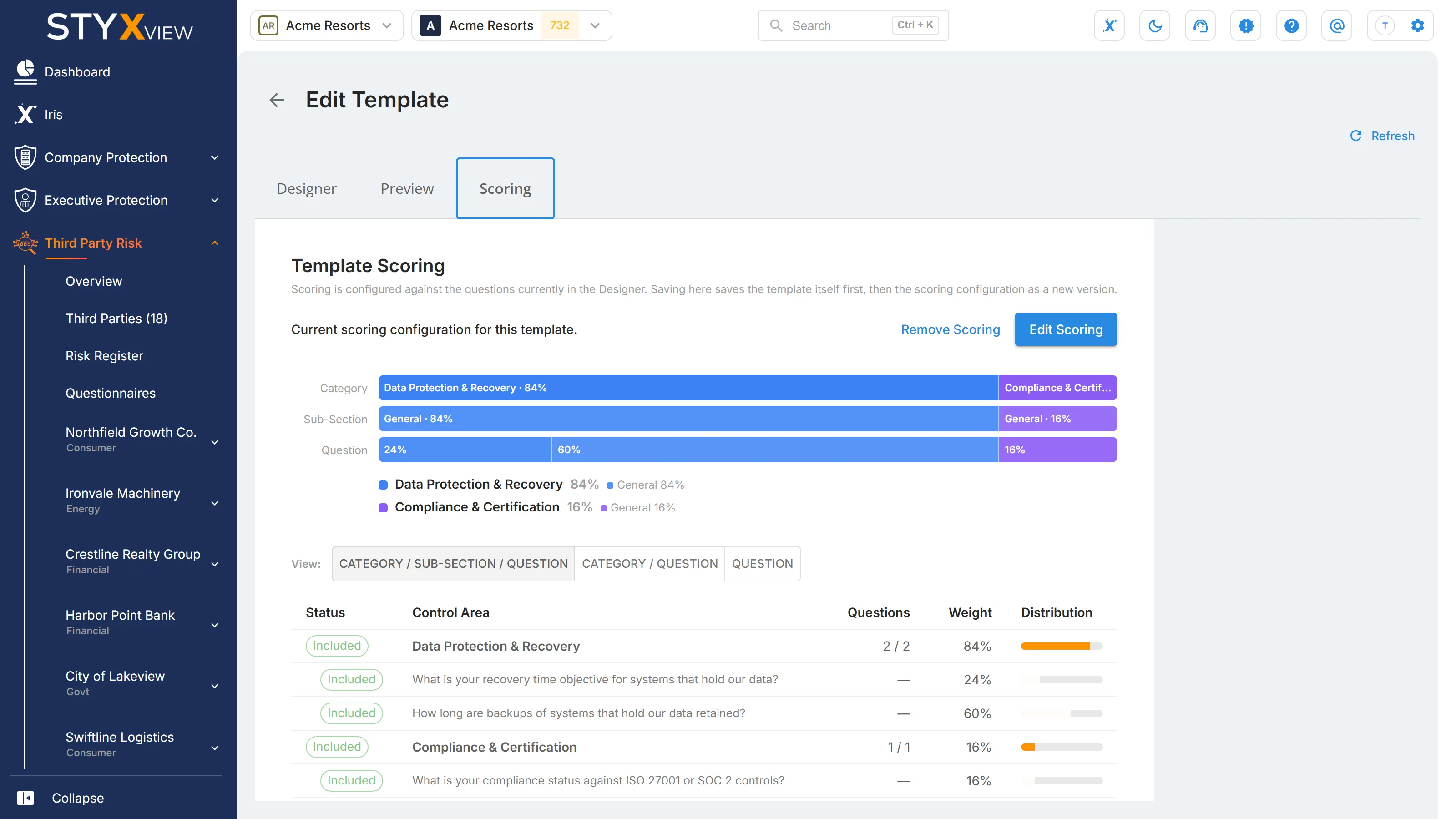Open the settings gear icon
1456x819 pixels.
click(1417, 25)
